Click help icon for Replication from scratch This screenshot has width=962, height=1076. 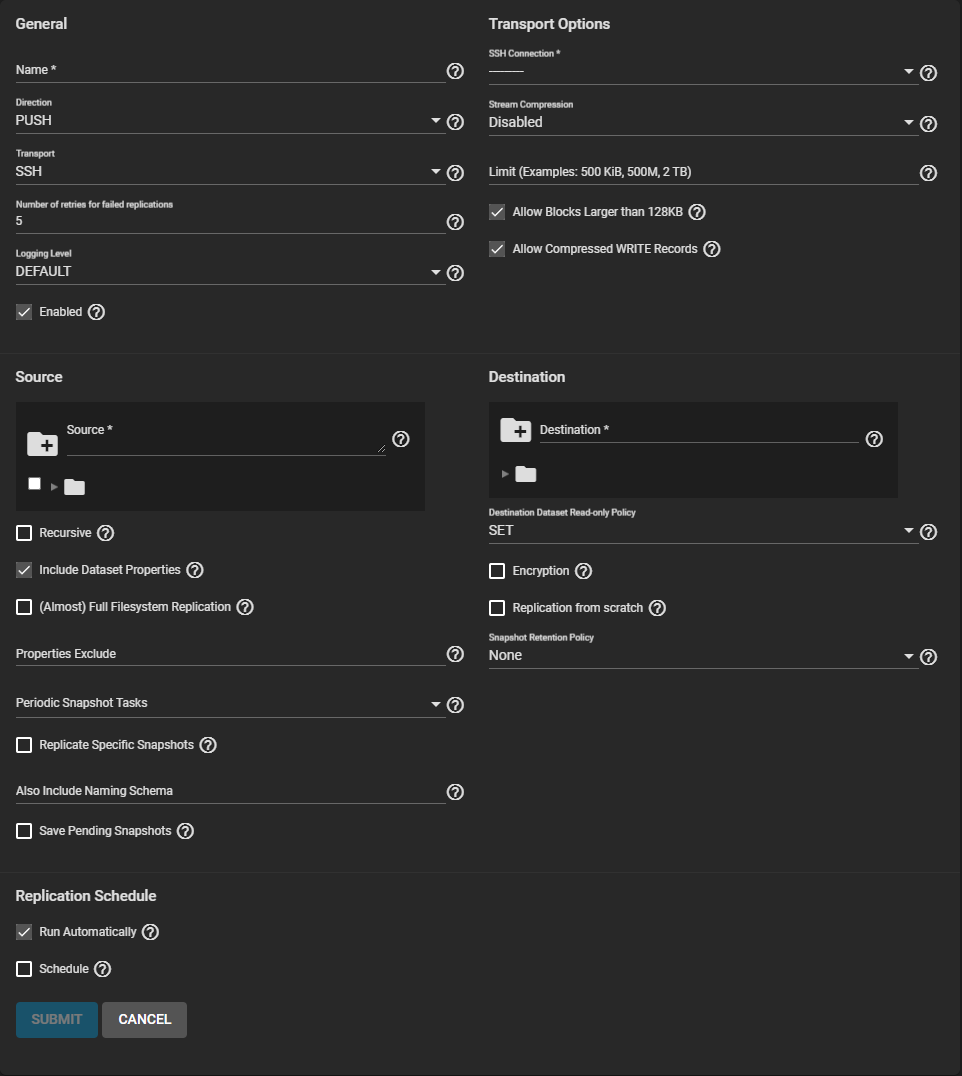point(657,608)
